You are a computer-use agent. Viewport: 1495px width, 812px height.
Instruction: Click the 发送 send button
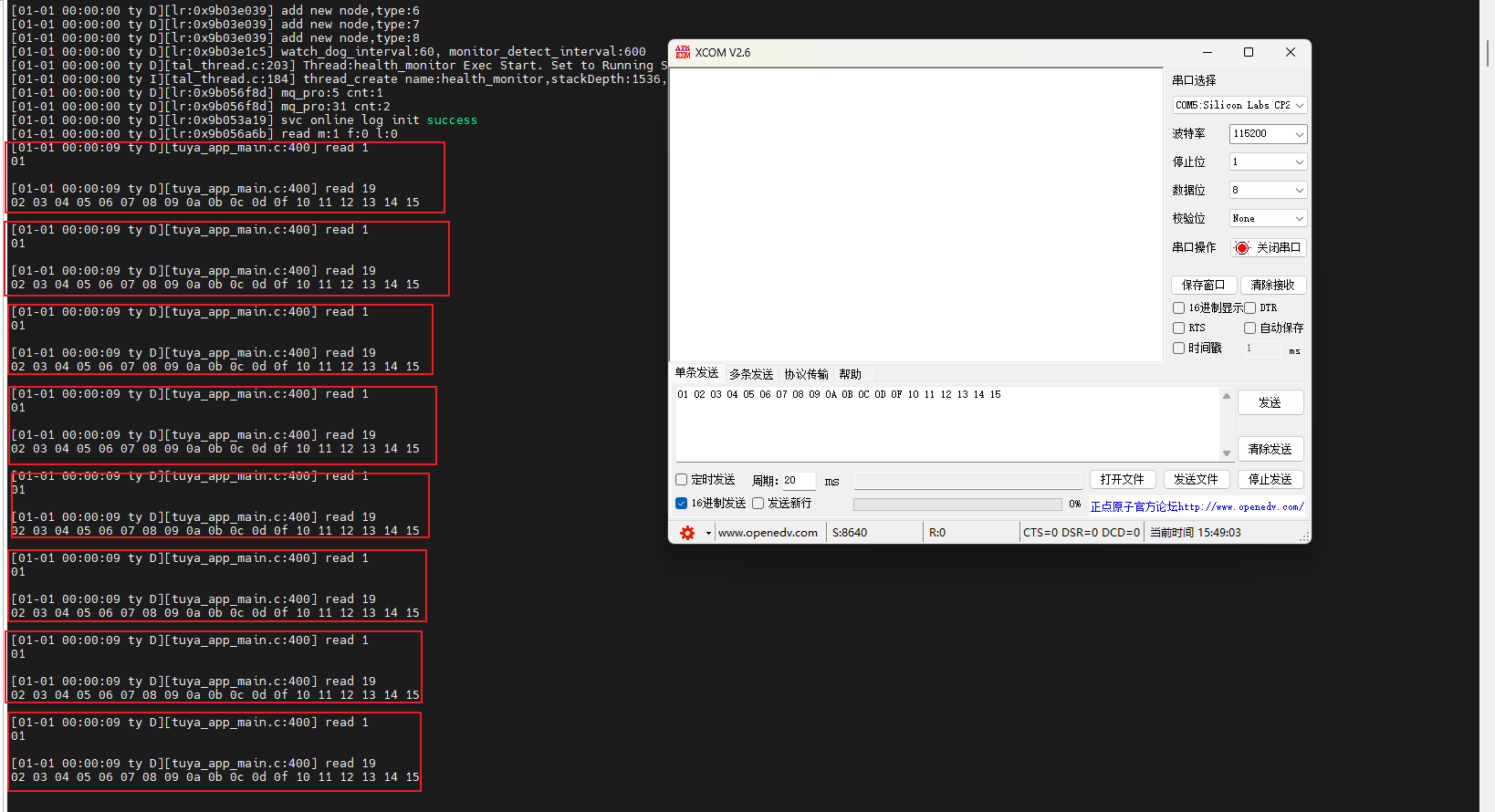1270,402
